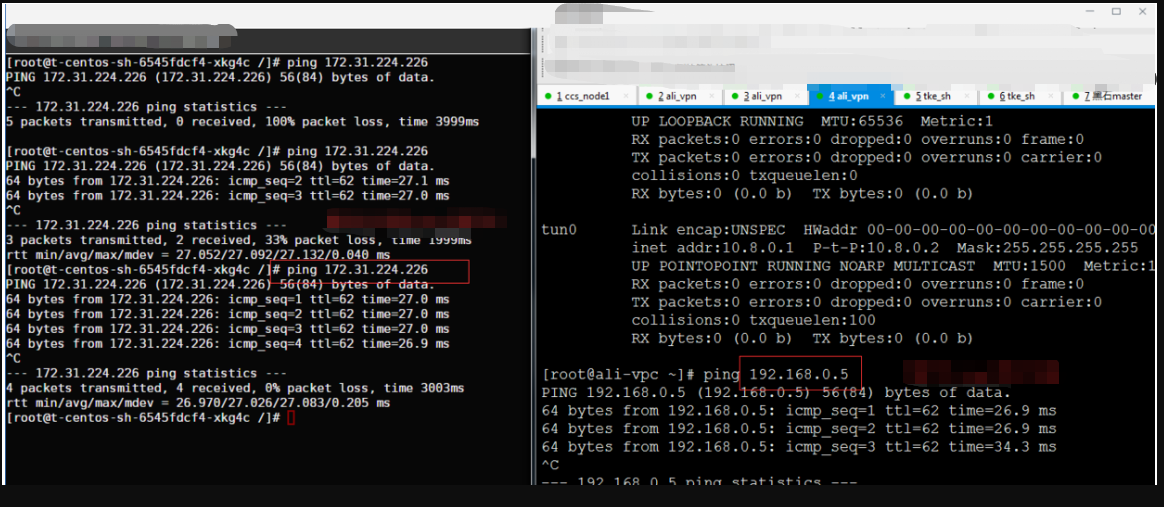
Task: Click 'icmp_seq=3 ttl=62 time=34.3 ms' line
Action: 799,447
